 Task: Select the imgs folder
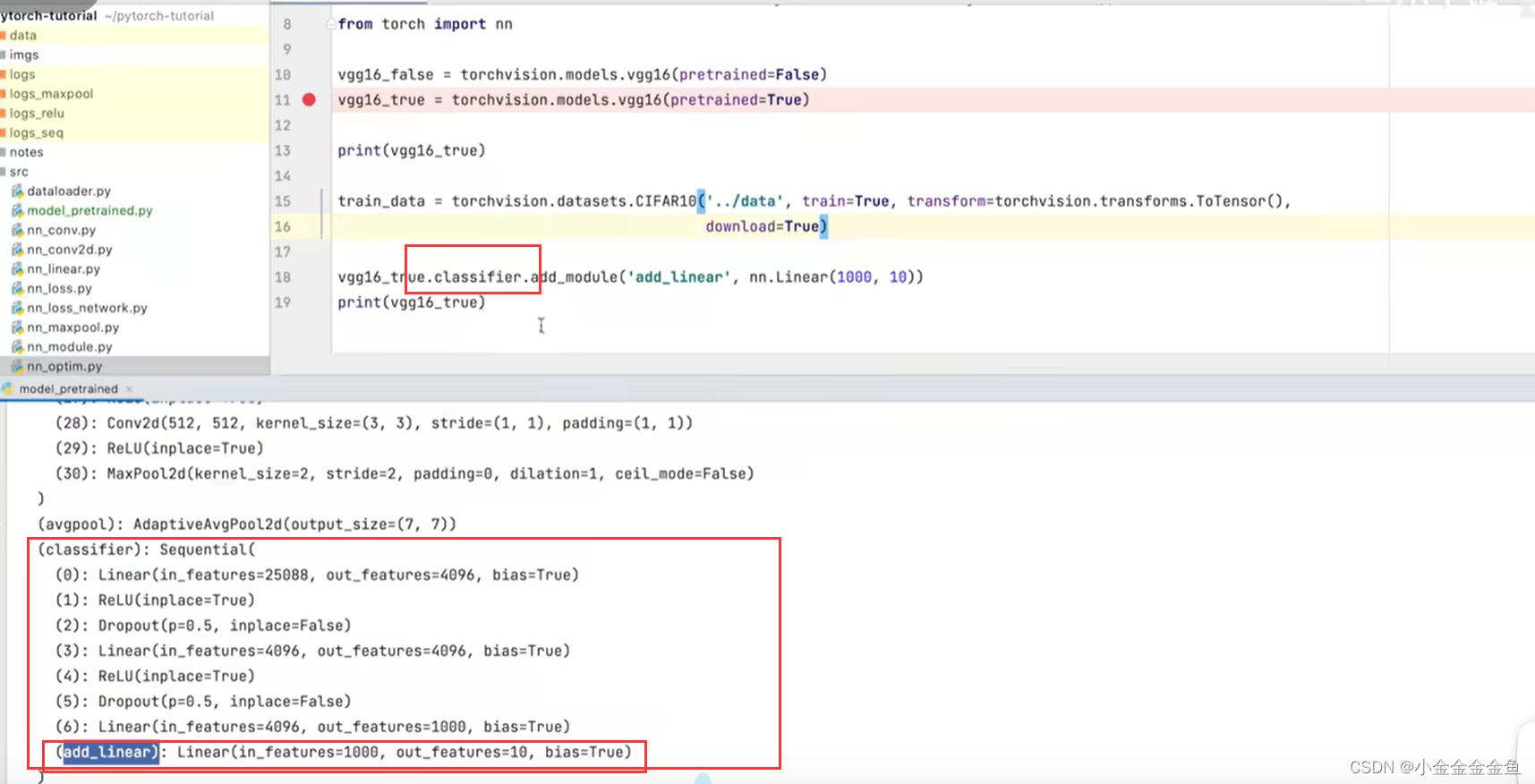[x=24, y=55]
